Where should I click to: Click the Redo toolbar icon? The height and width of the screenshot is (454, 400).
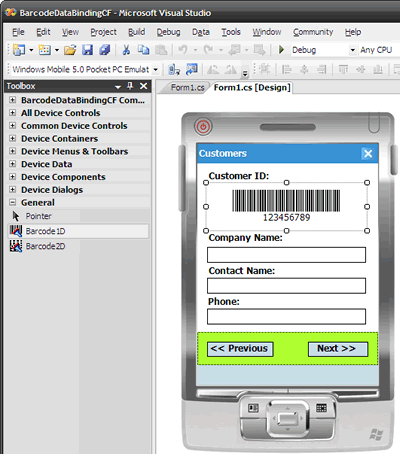pyautogui.click(x=208, y=50)
